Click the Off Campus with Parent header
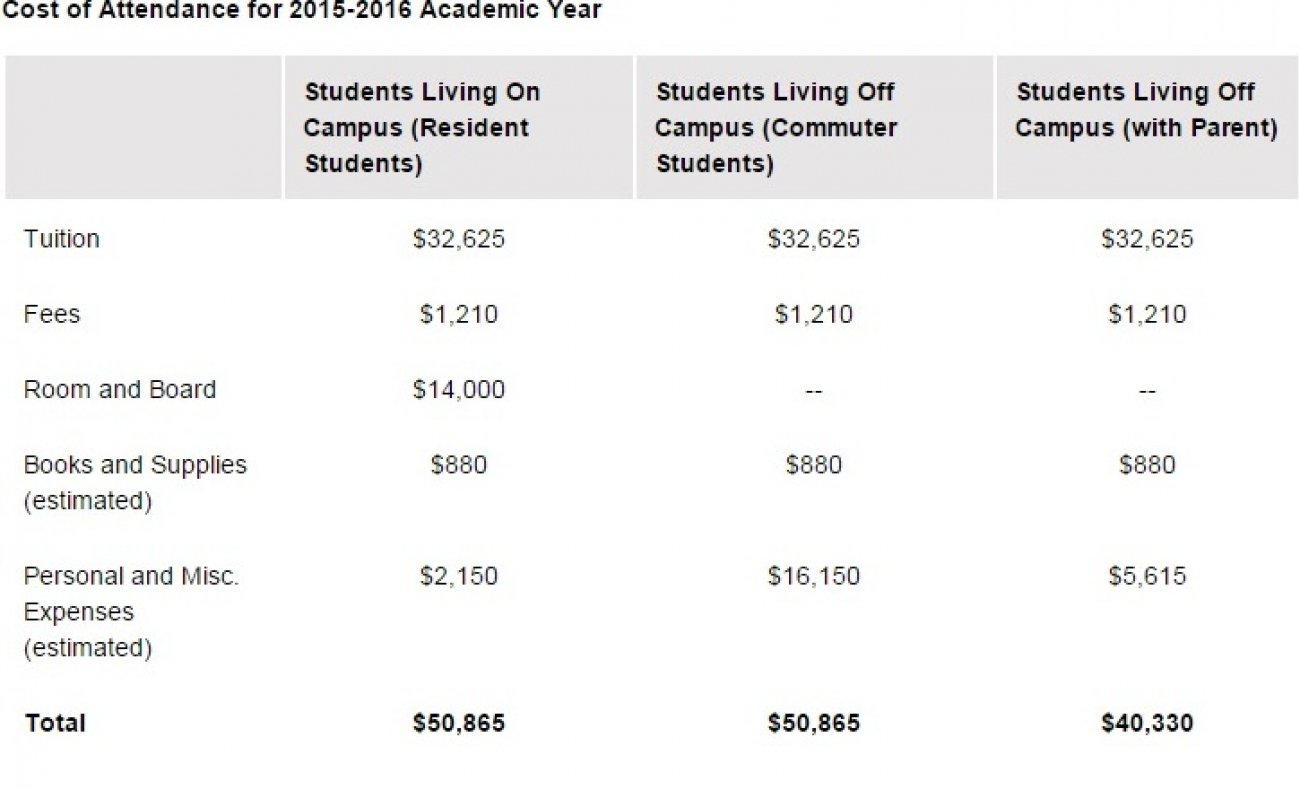The height and width of the screenshot is (789, 1300). pos(1146,110)
